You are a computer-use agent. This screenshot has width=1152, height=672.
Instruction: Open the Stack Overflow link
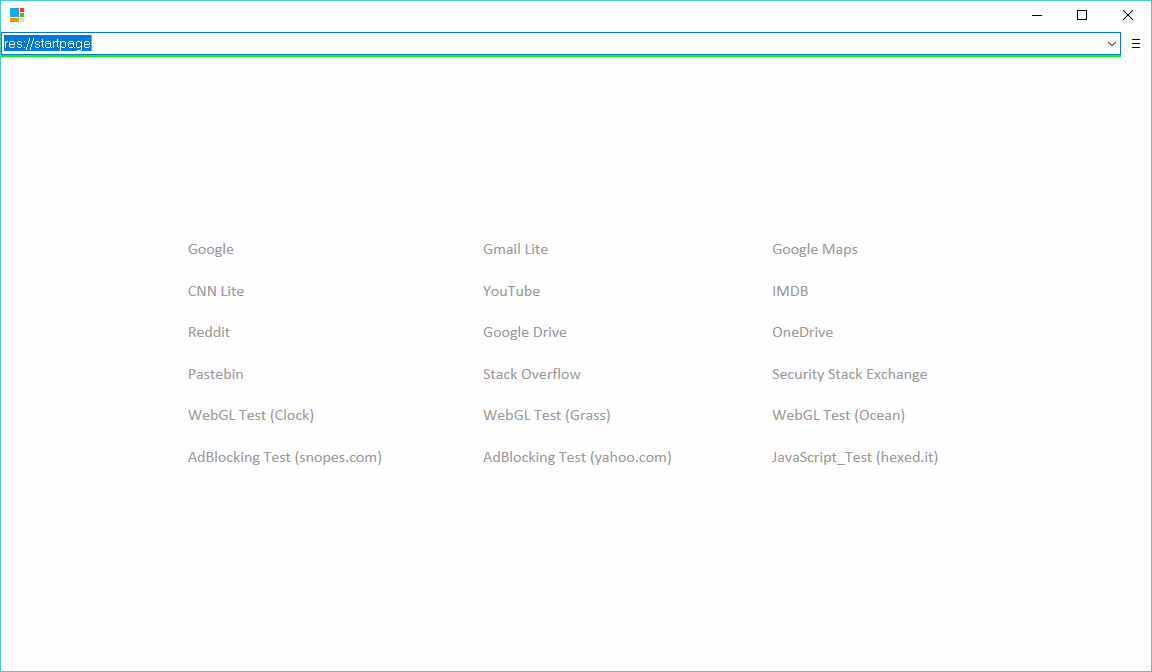tap(531, 374)
